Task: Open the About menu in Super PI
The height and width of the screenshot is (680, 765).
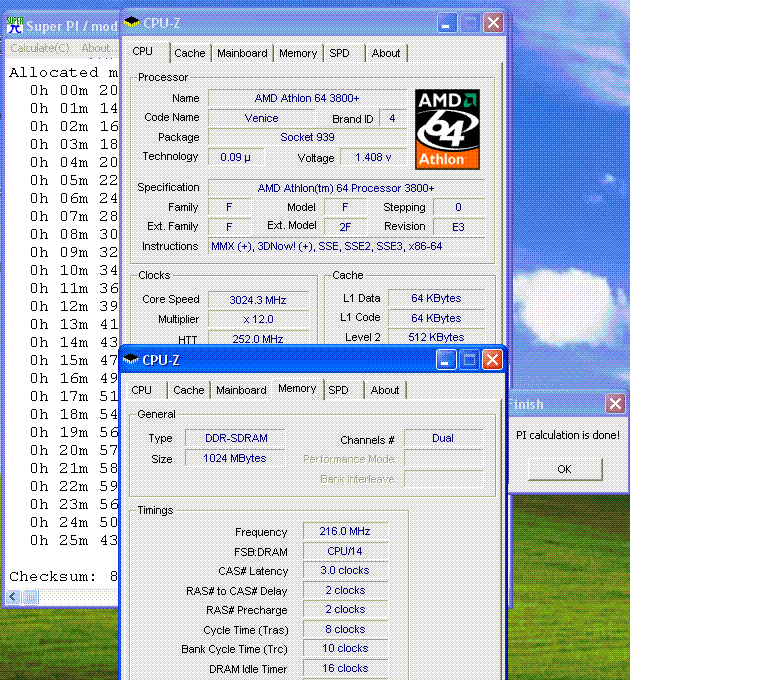Action: pyautogui.click(x=99, y=48)
